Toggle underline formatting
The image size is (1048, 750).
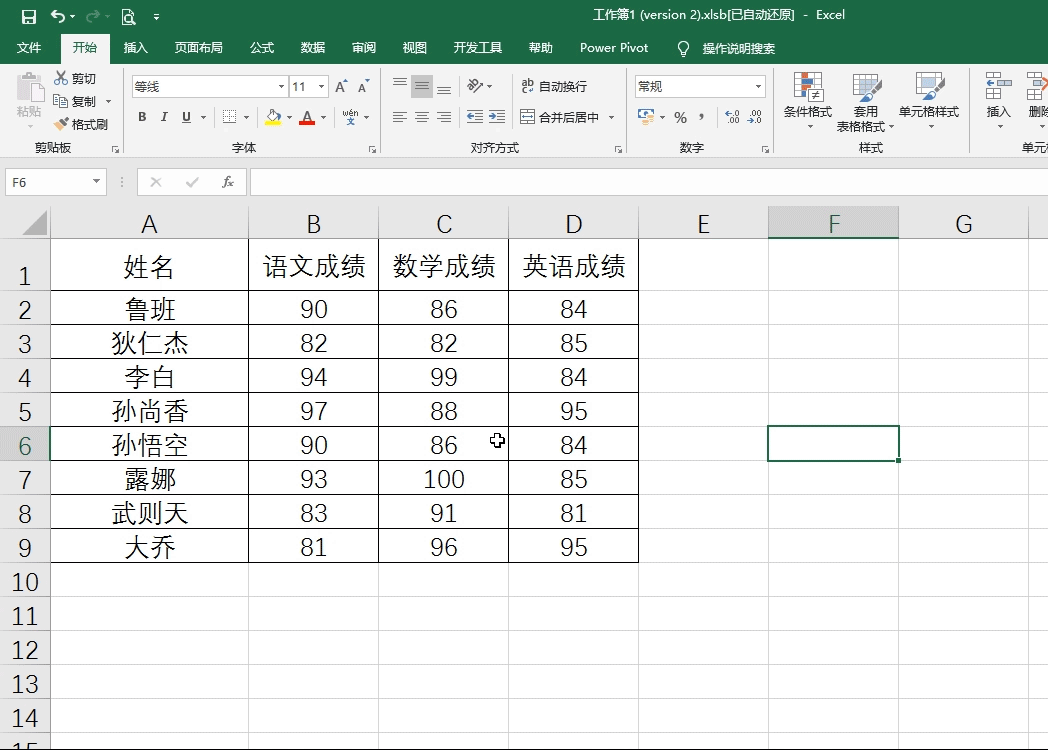pyautogui.click(x=186, y=117)
